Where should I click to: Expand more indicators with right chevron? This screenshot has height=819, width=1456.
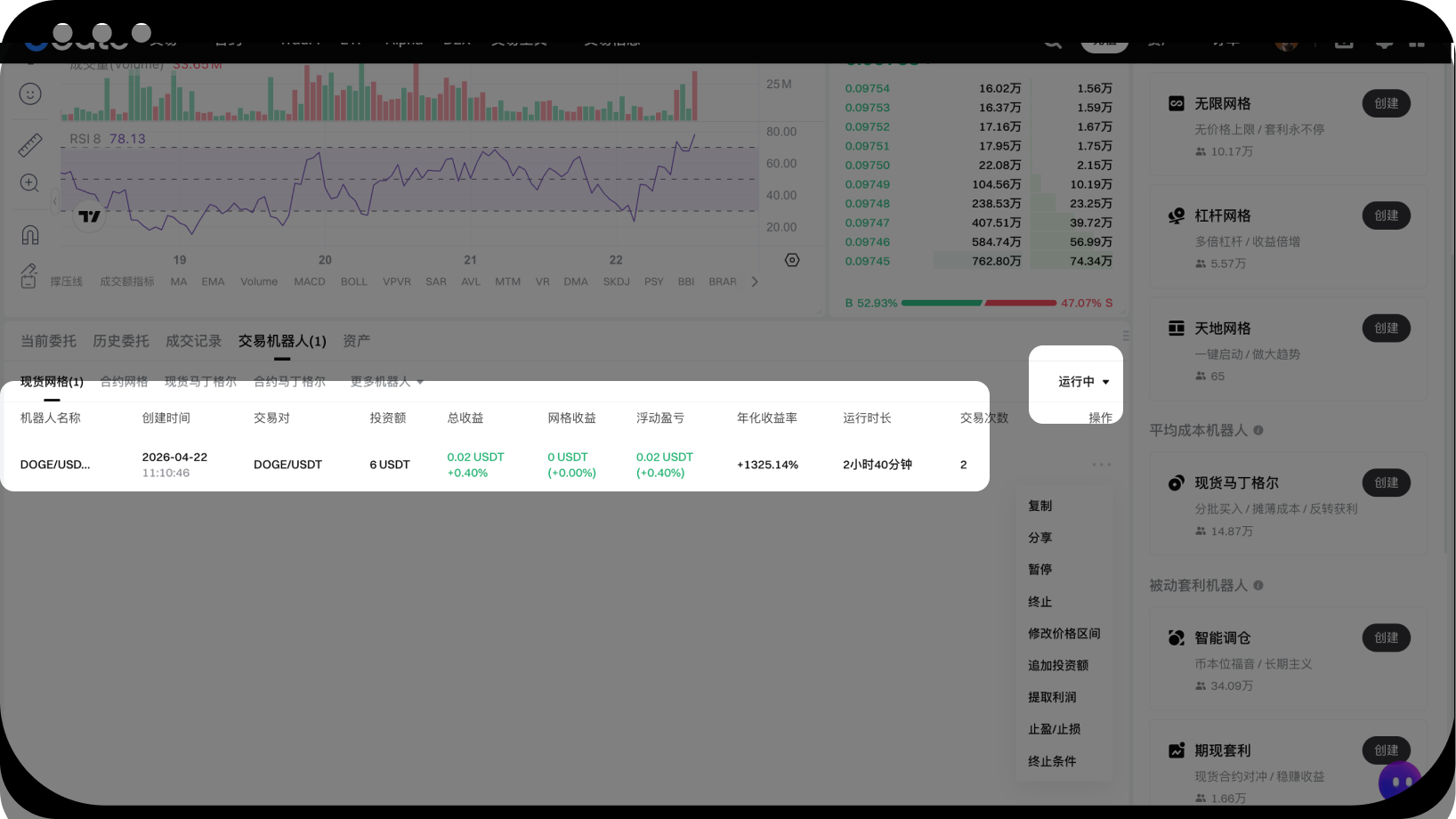(755, 282)
